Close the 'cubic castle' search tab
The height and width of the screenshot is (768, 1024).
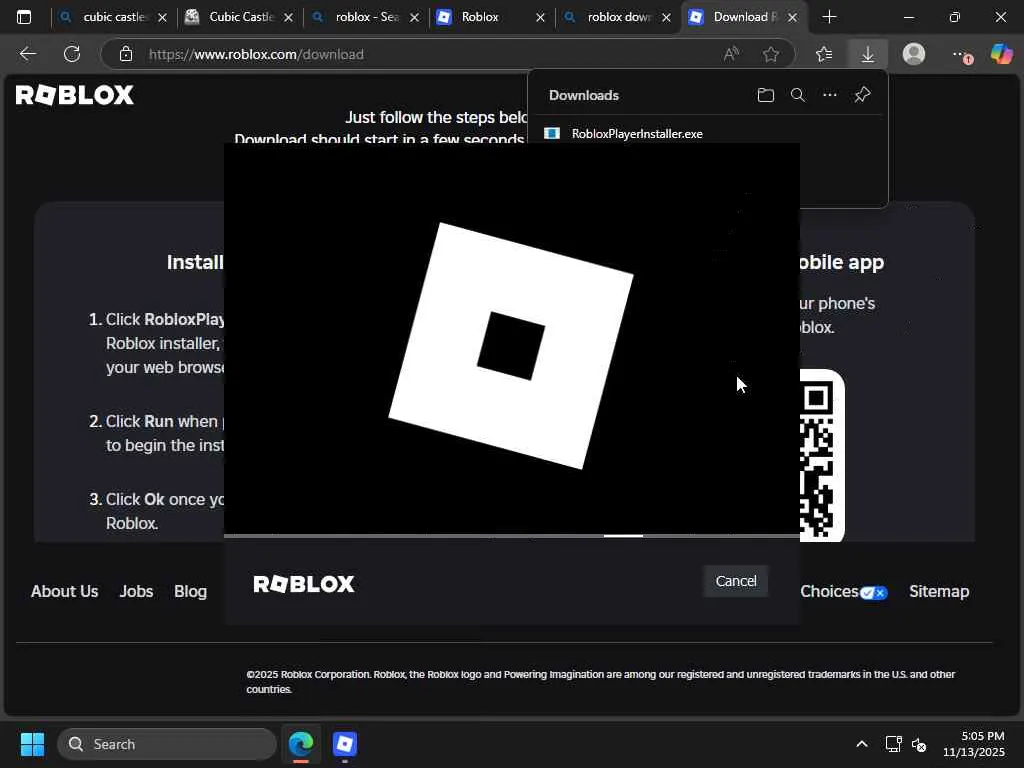[162, 18]
